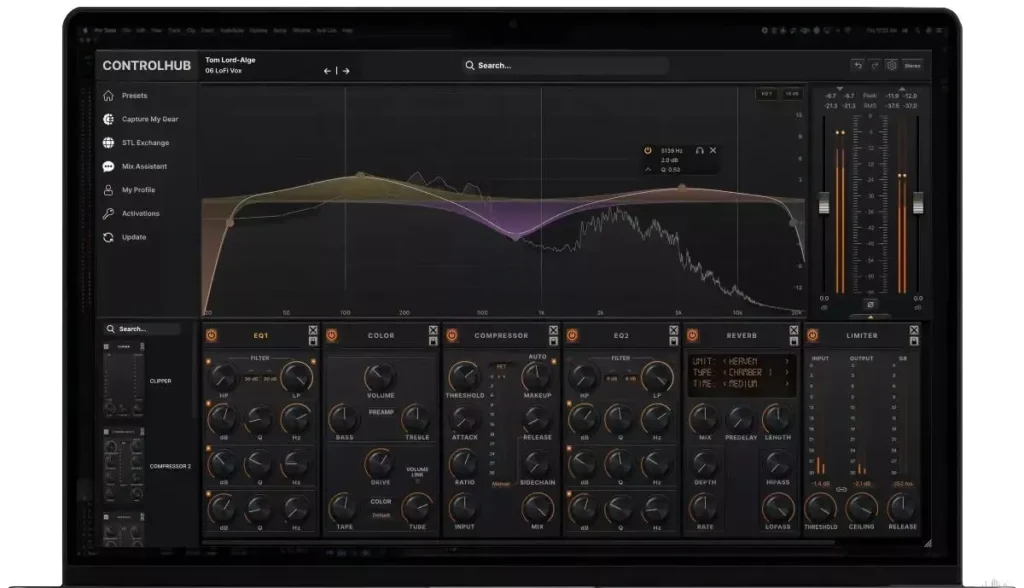The height and width of the screenshot is (588, 1024).
Task: Select previous reverb TYPE using left arrow
Action: point(725,373)
